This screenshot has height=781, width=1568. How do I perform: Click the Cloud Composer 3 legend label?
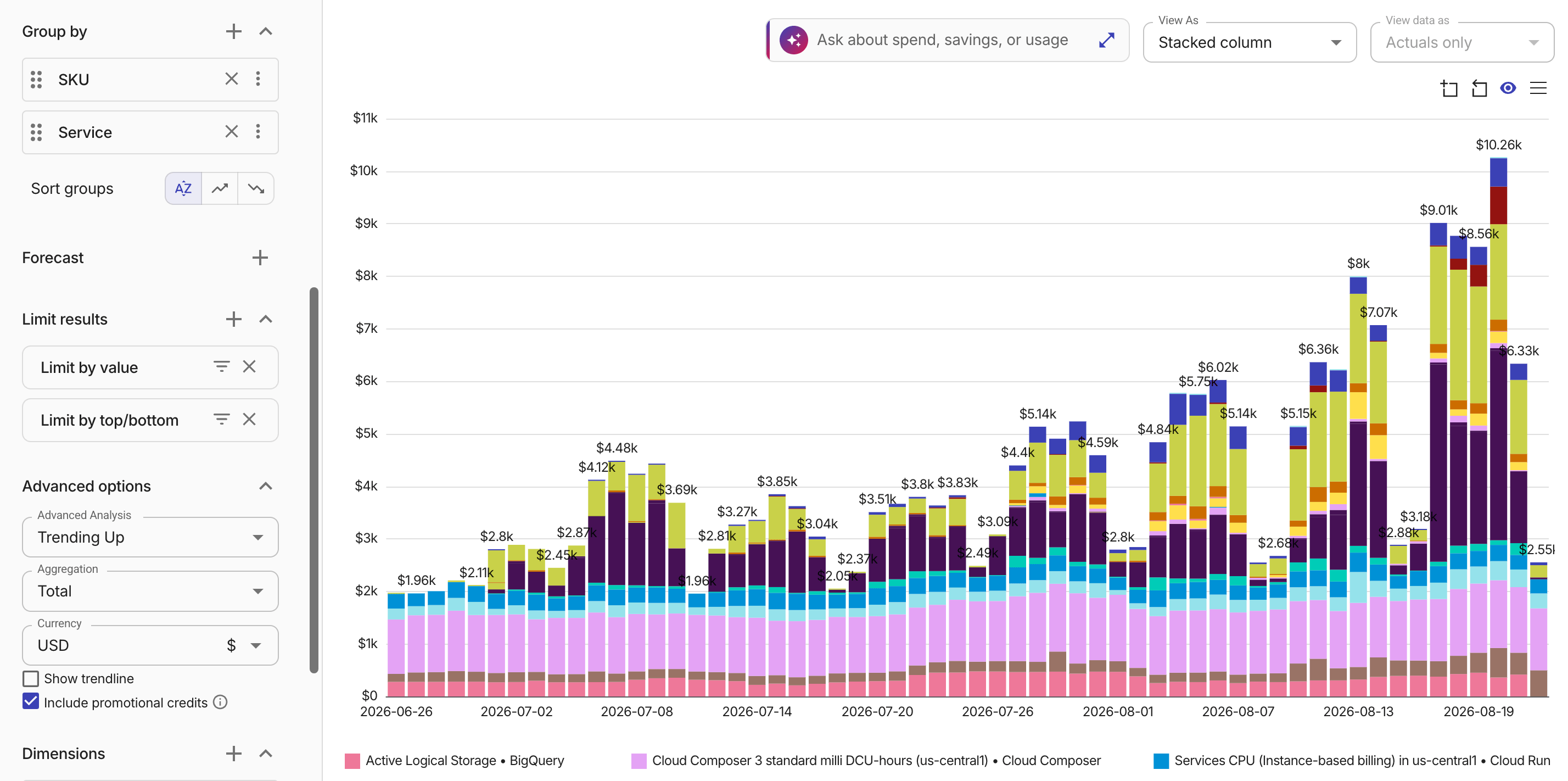coord(877,760)
